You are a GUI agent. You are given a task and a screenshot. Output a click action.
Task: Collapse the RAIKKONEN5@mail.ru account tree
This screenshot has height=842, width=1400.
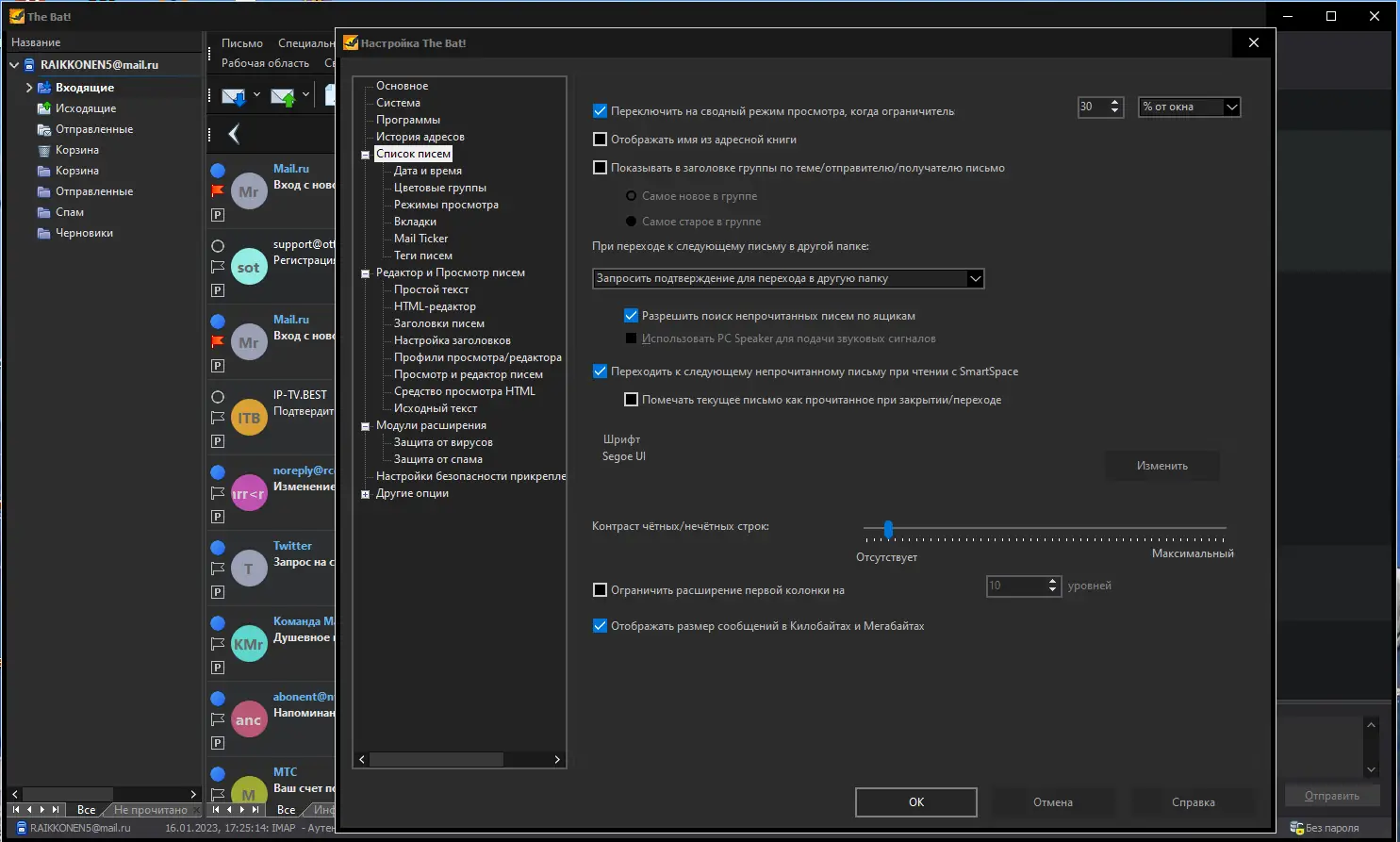click(x=14, y=65)
